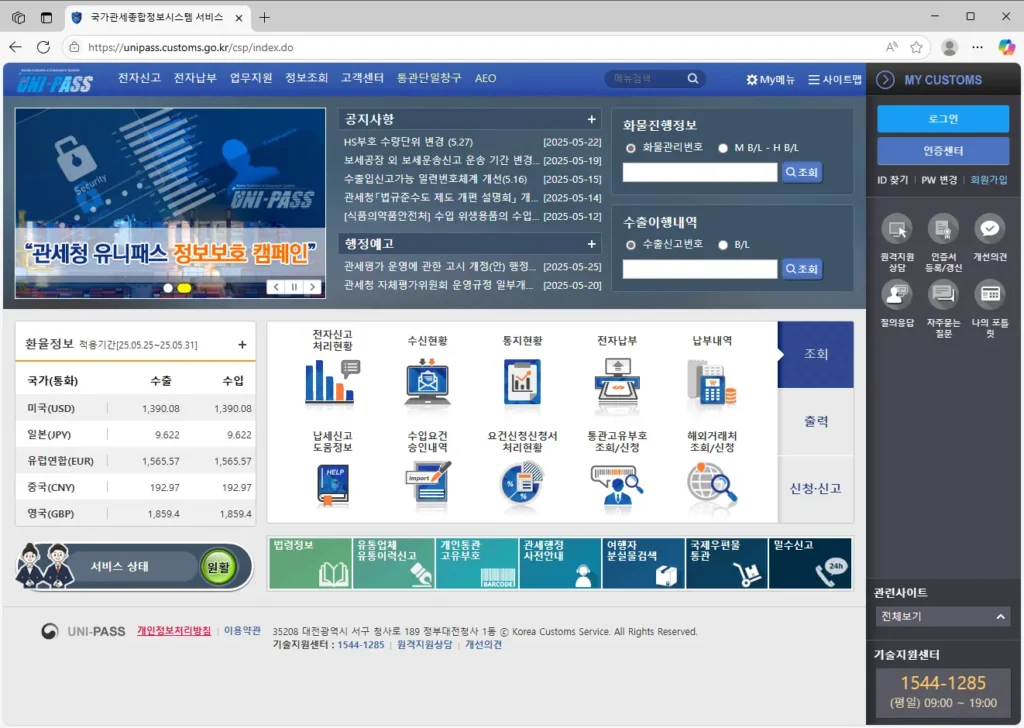Refresh the browser page
The height and width of the screenshot is (728, 1024).
[x=44, y=47]
